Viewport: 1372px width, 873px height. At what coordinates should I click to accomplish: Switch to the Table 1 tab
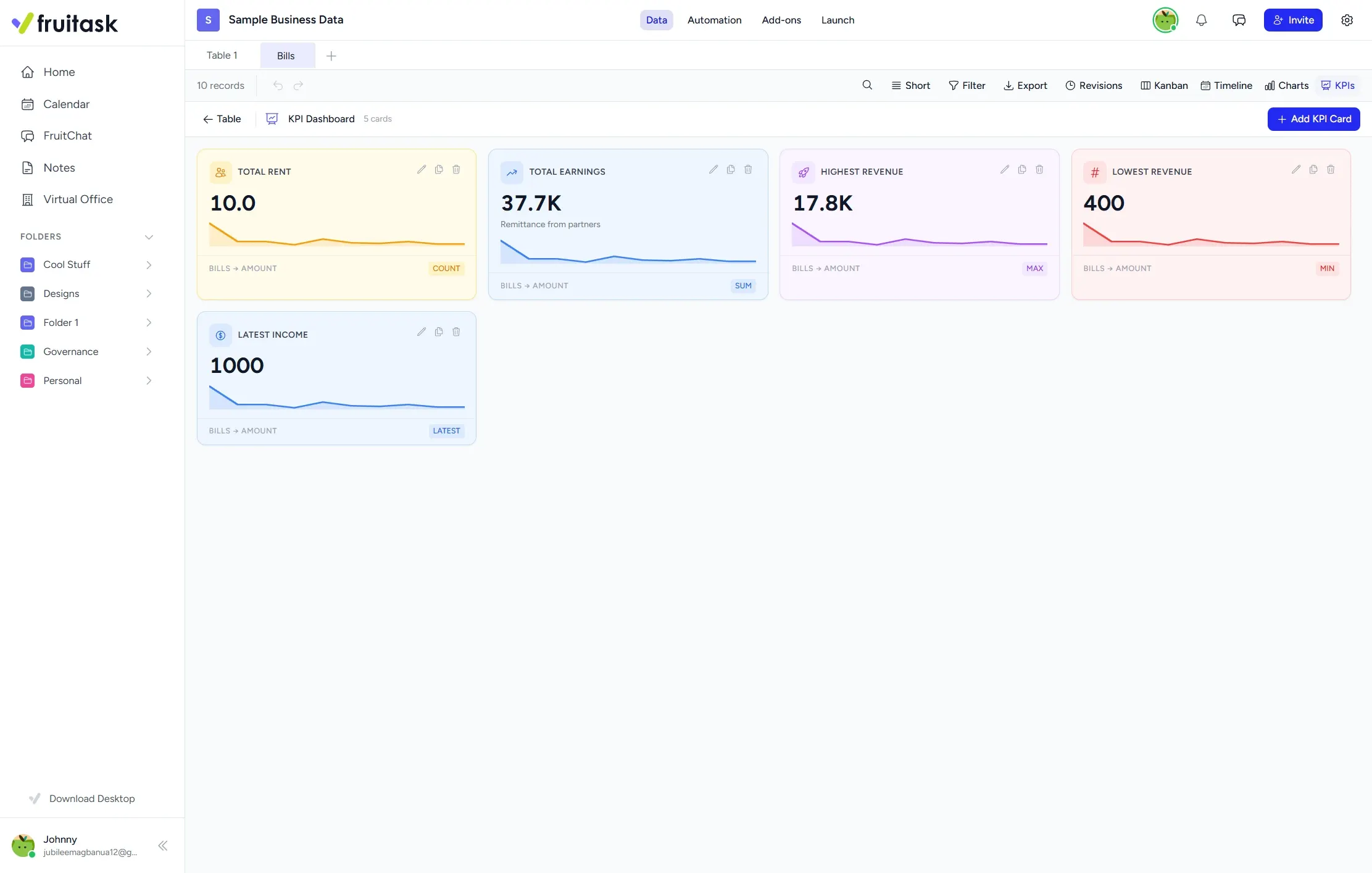coord(222,56)
